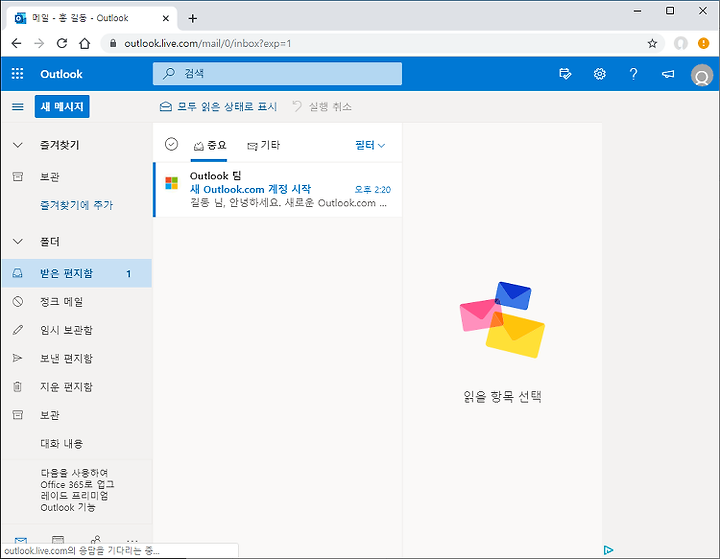Image resolution: width=720 pixels, height=559 pixels.
Task: Open the 필터 filter dropdown
Action: (x=370, y=146)
